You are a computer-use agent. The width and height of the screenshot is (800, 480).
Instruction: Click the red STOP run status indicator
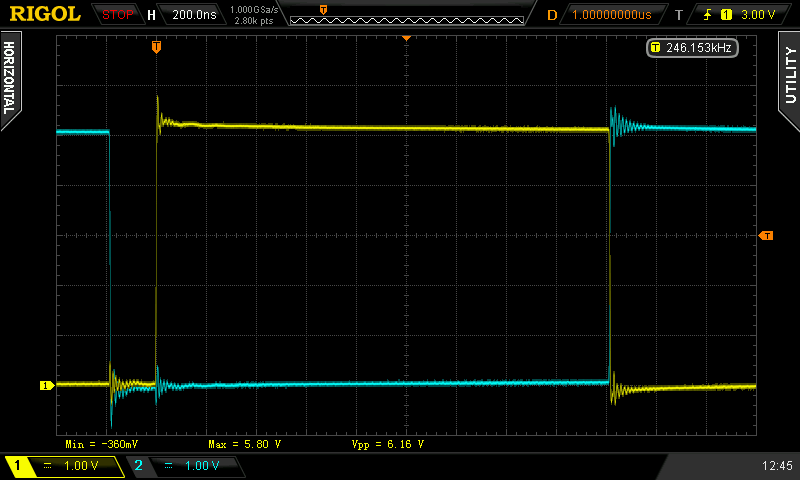[117, 15]
